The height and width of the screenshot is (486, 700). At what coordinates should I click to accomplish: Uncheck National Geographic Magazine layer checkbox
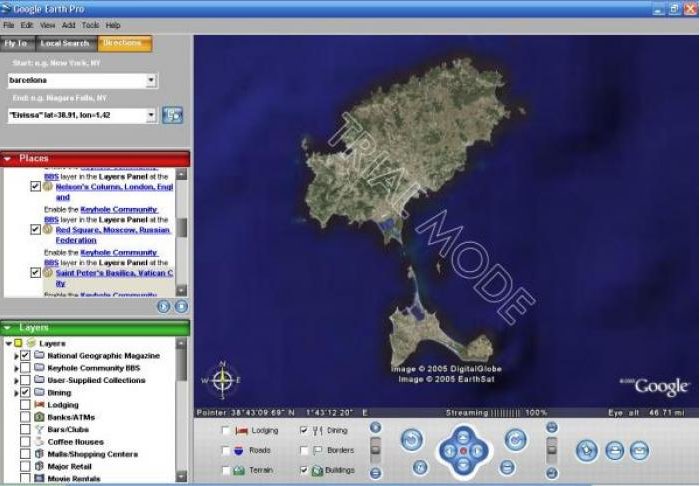(x=25, y=355)
